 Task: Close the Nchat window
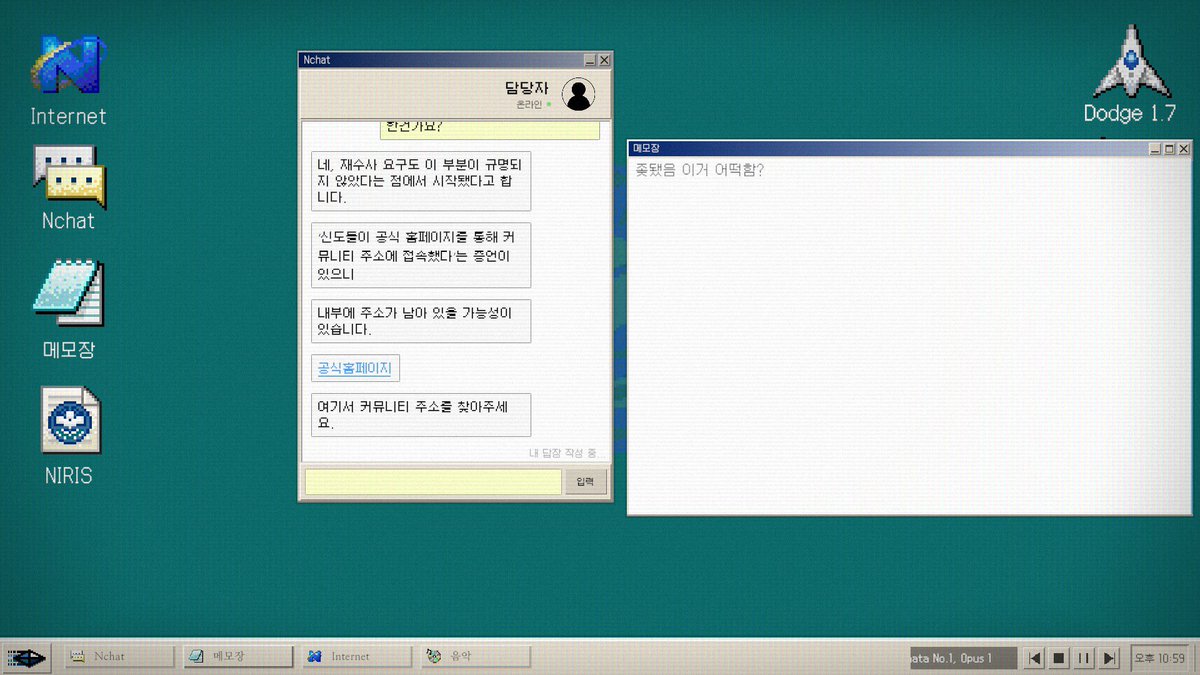[x=604, y=60]
